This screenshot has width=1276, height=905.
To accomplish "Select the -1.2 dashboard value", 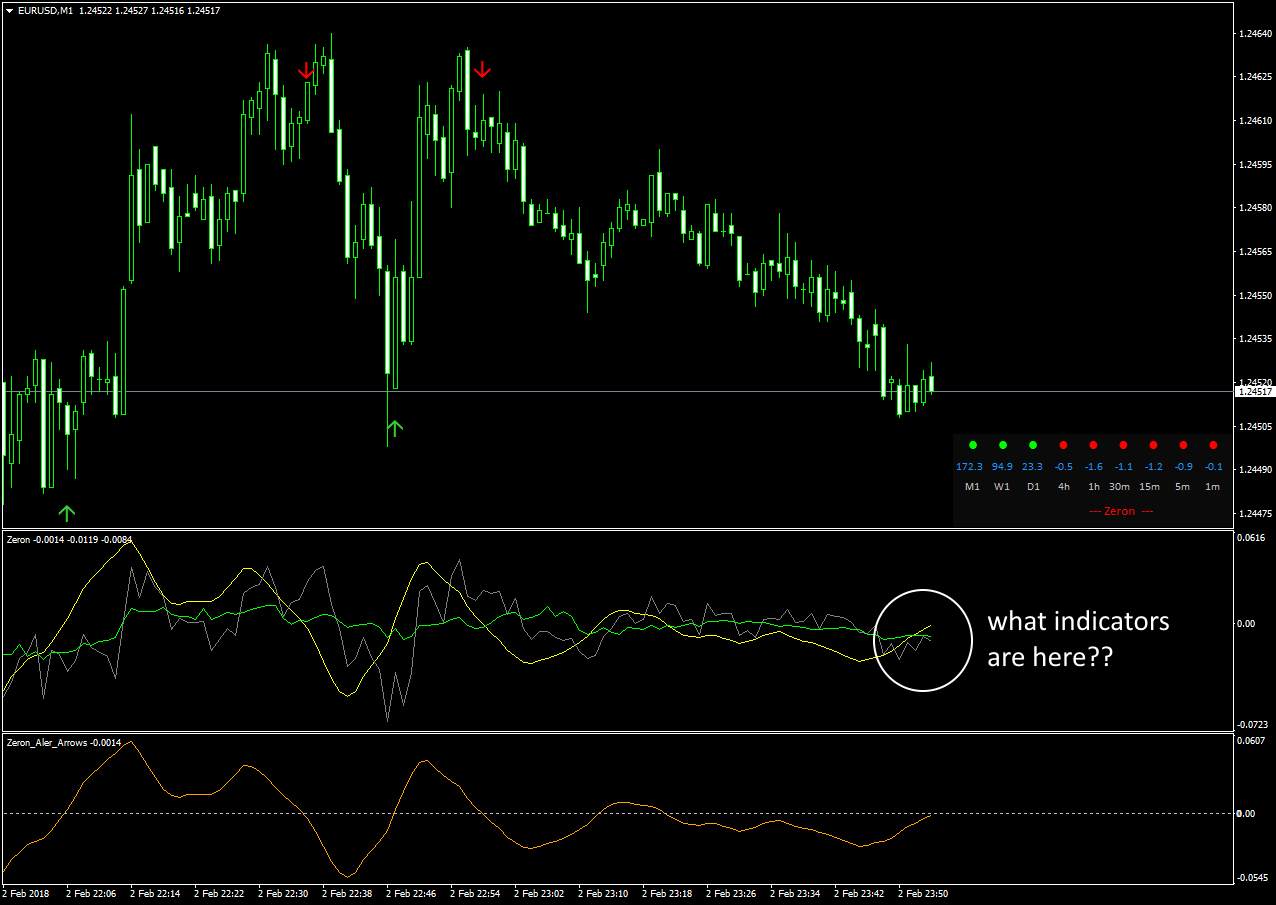I will 1153,467.
